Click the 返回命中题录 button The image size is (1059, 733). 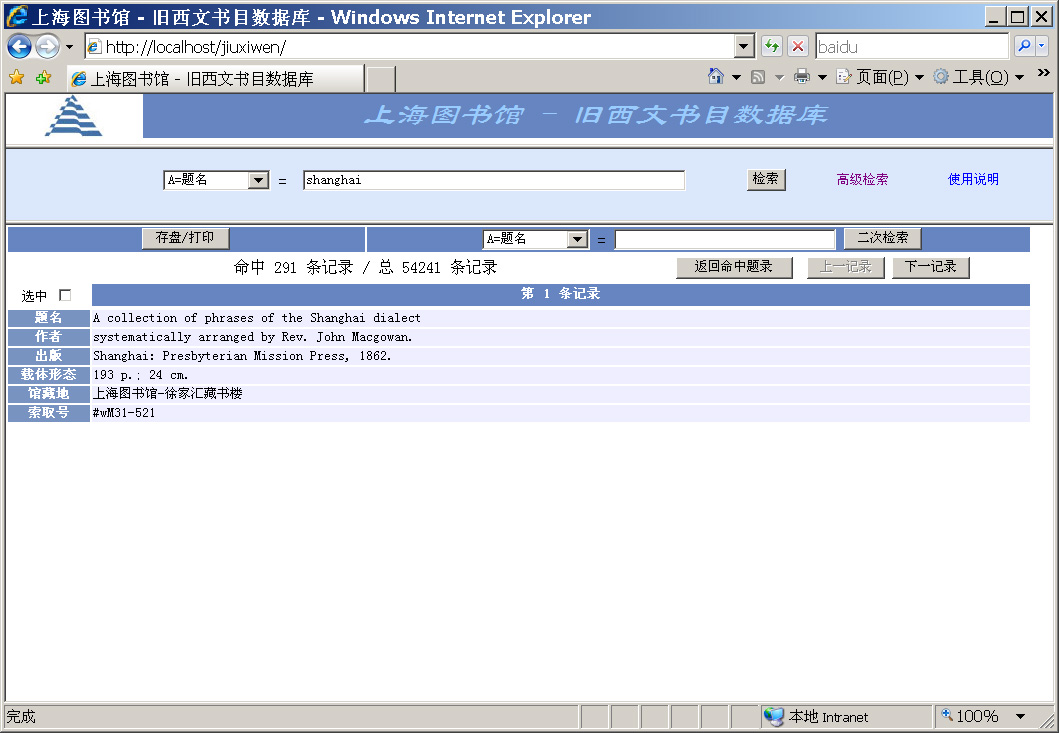[x=734, y=267]
